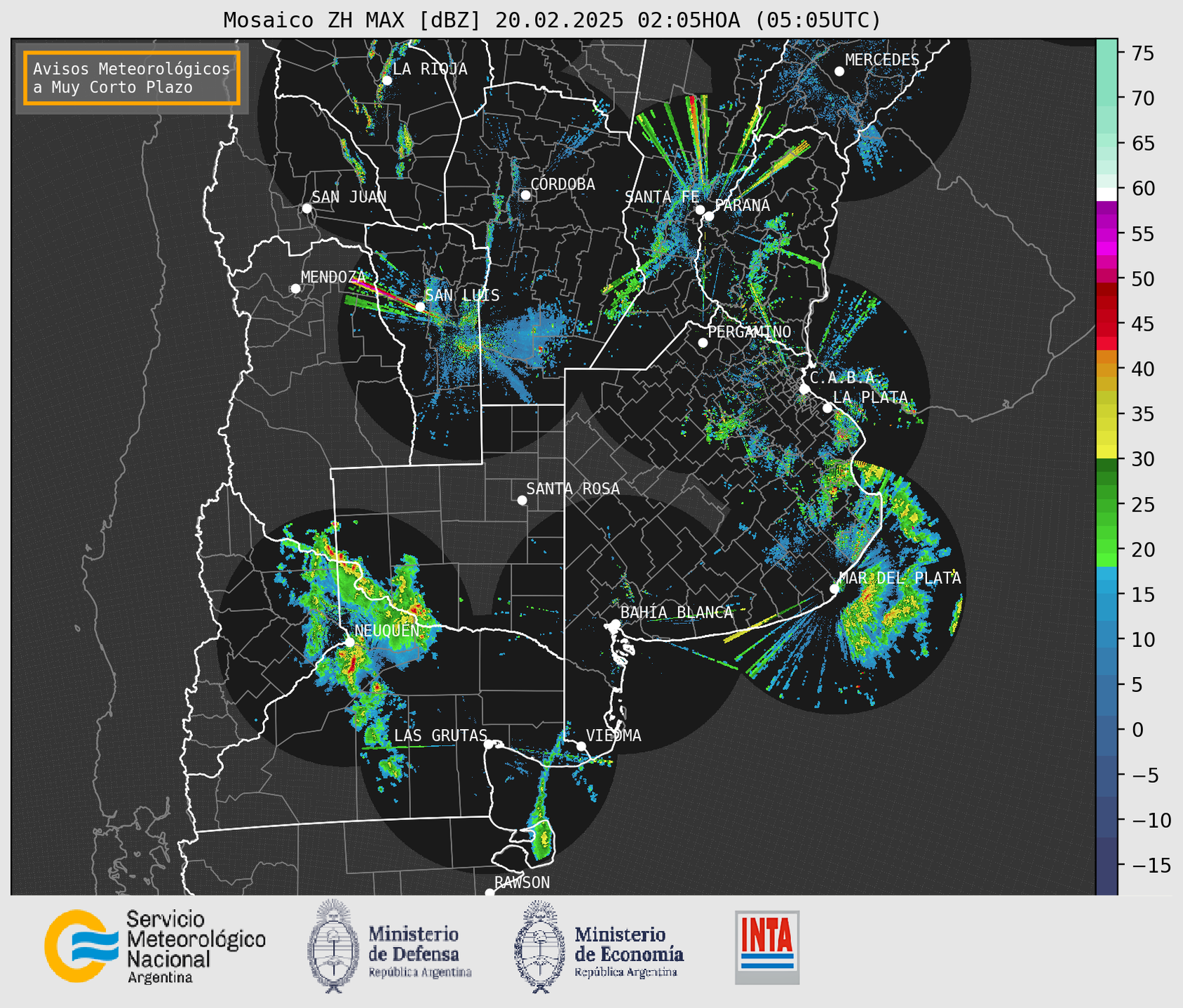Click the Ministerio de Economía emblem
This screenshot has height=1008, width=1183.
point(540,946)
